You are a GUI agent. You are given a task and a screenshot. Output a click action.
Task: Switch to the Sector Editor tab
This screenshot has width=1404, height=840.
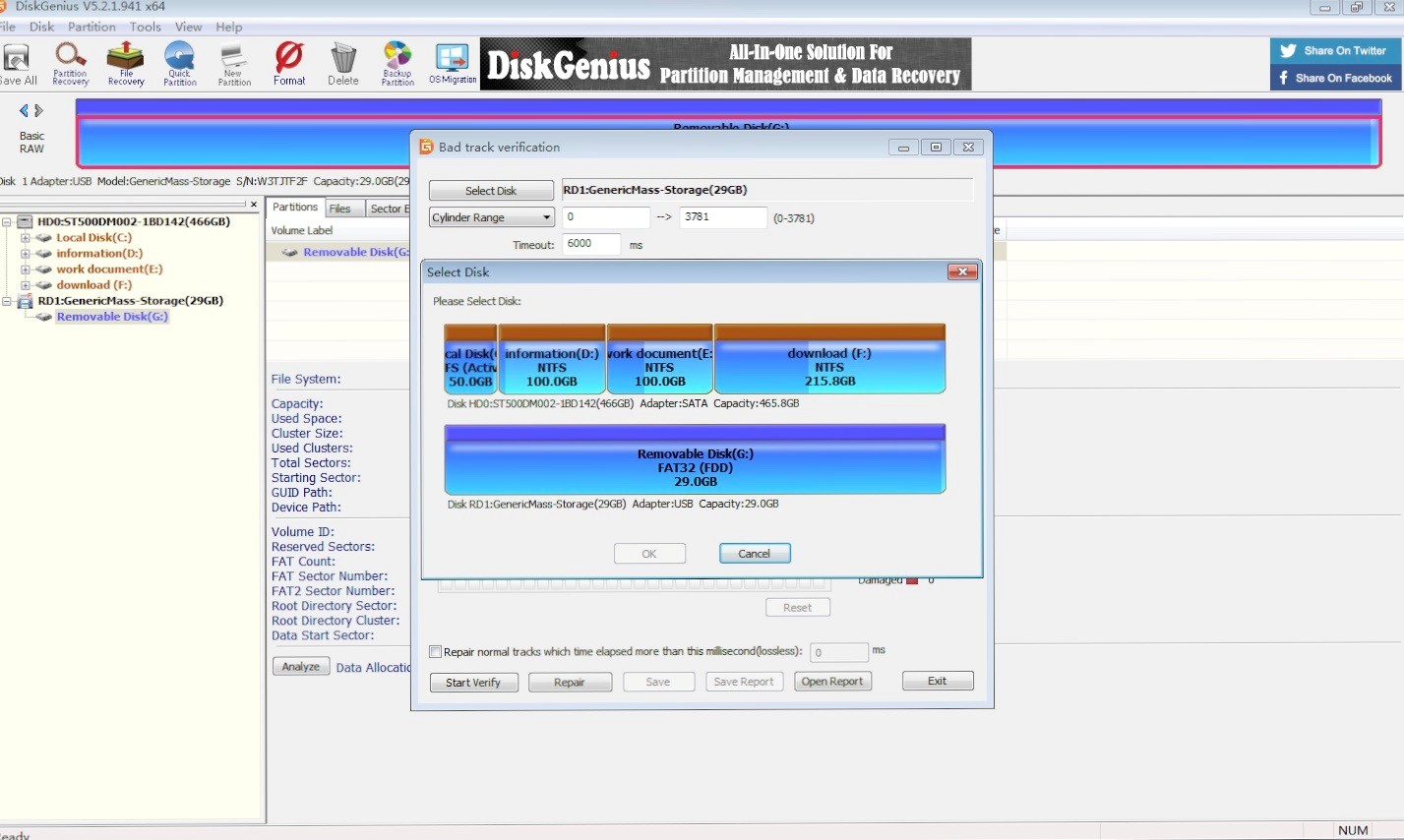[x=388, y=209]
